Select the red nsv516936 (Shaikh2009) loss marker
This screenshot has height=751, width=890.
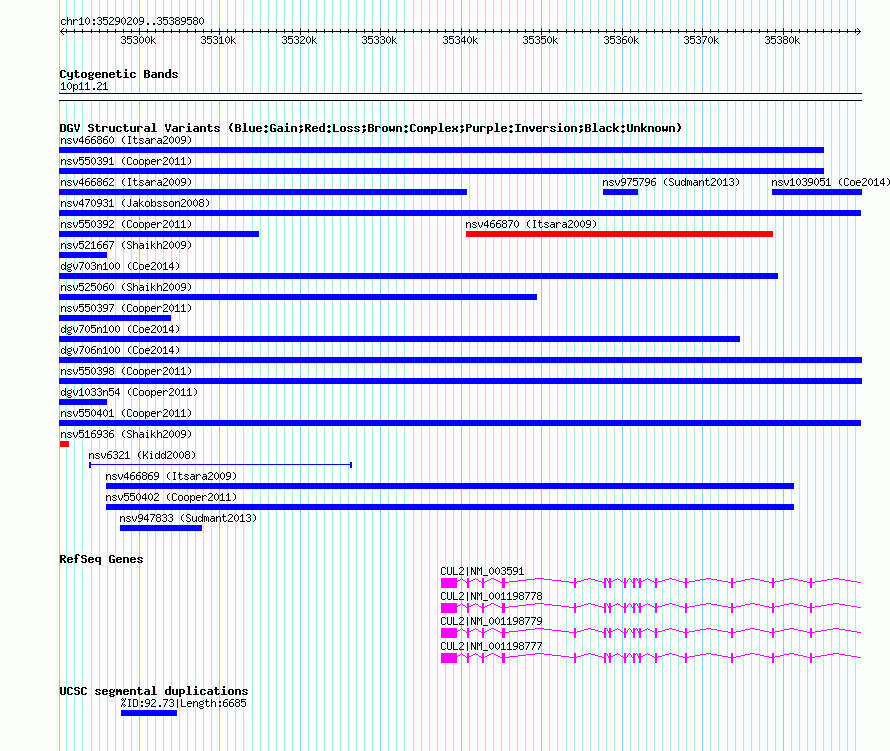(x=64, y=444)
